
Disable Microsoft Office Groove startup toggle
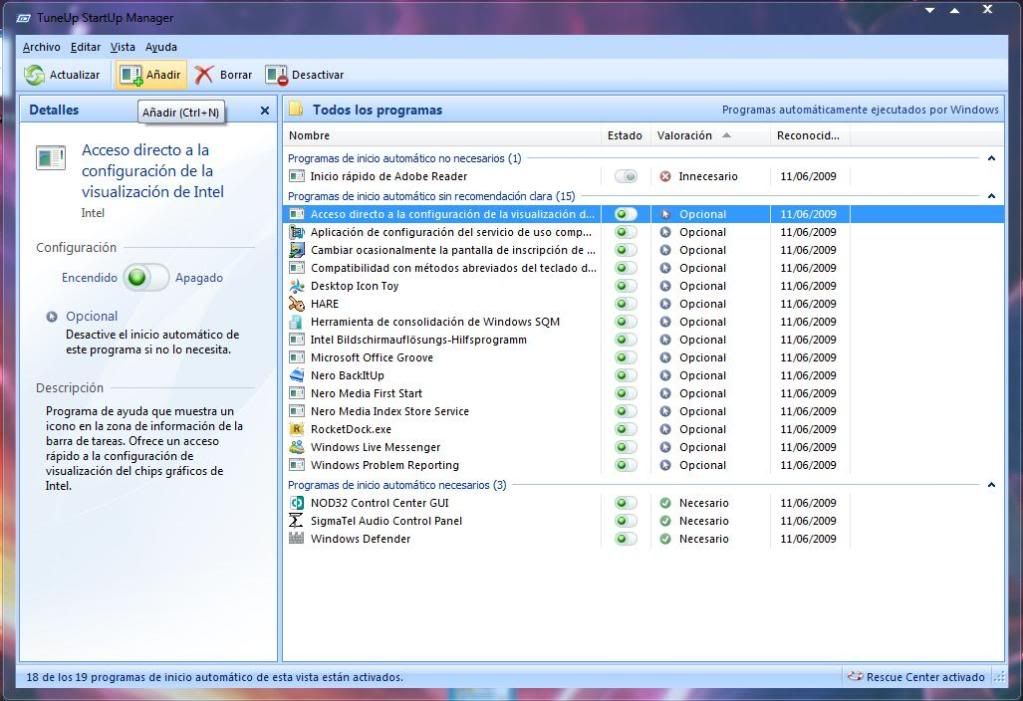coord(626,358)
